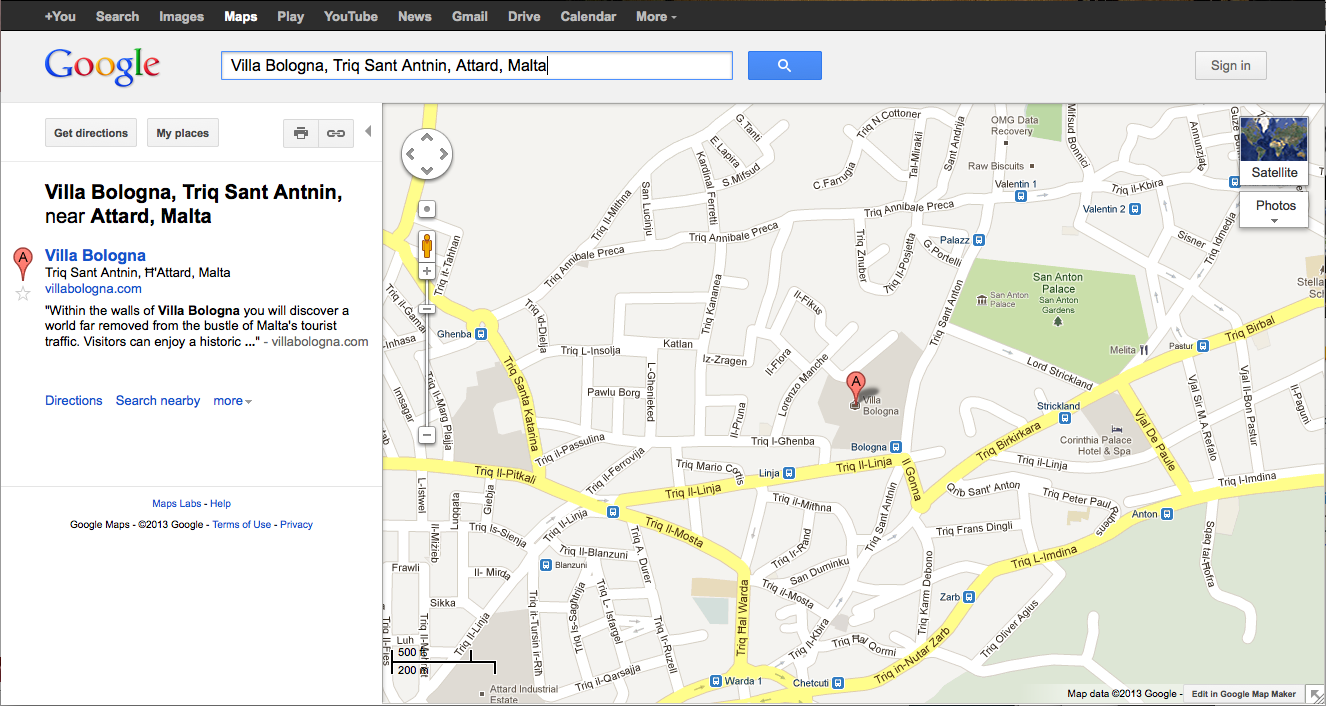This screenshot has height=706, width=1326.
Task: Click the Anton bus stop icon
Action: 1166,515
